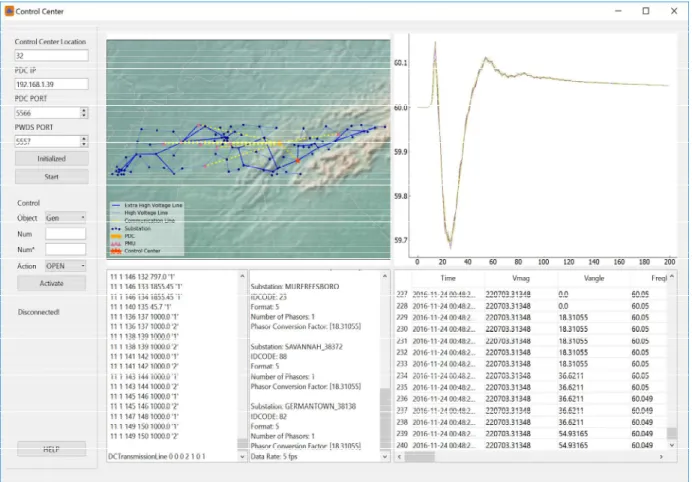The image size is (692, 482).
Task: Click table horizontal scrollbar thumb
Action: (420, 457)
